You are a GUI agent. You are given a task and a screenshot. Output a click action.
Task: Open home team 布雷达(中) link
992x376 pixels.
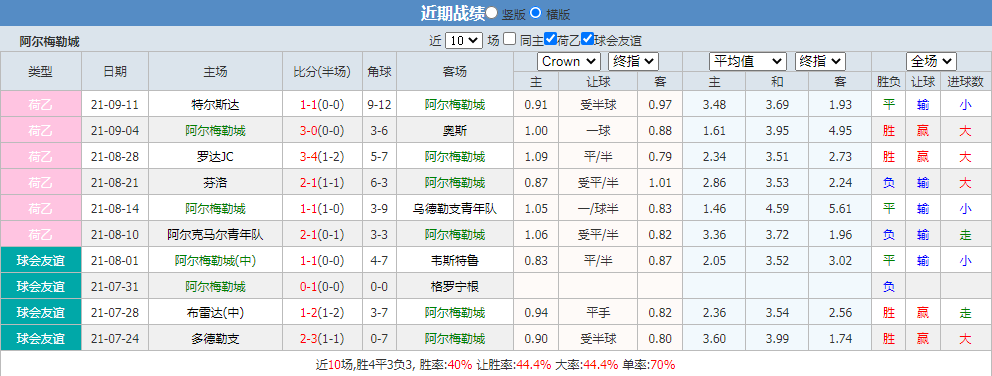pyautogui.click(x=215, y=313)
